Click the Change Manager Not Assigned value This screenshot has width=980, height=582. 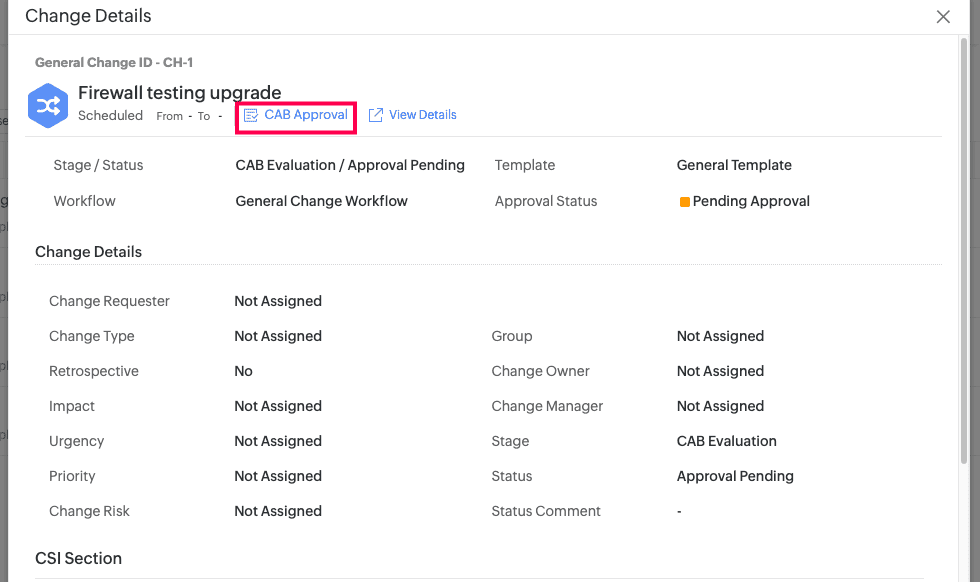[720, 406]
